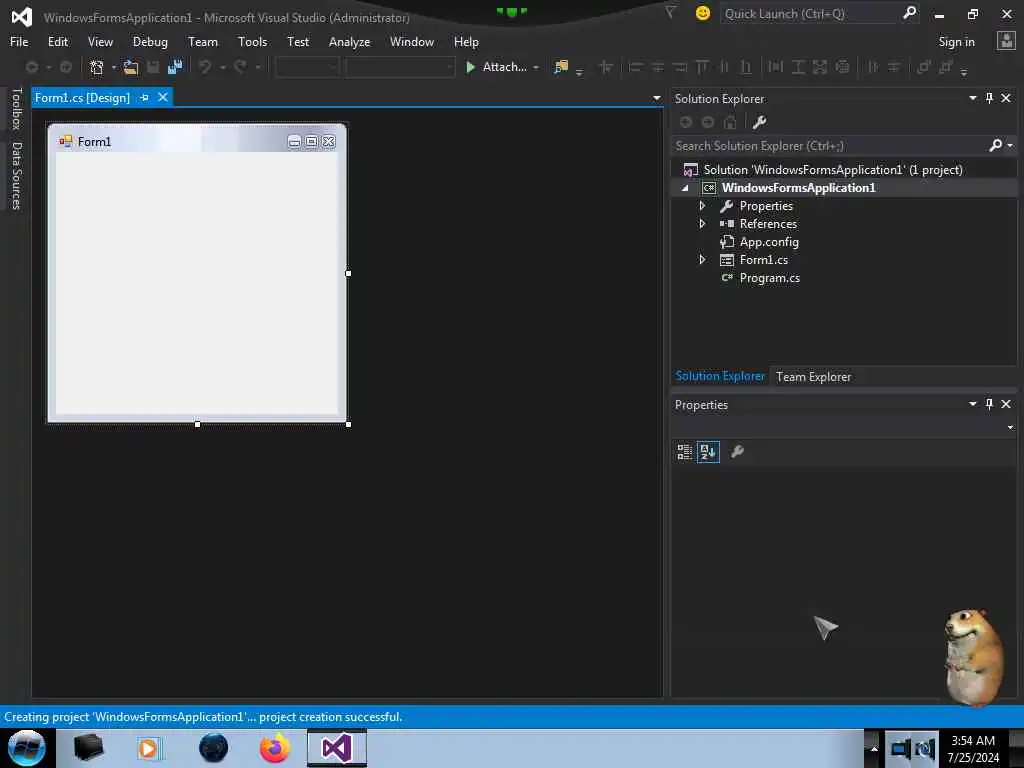Close the Form1.cs [Design] tab

pos(163,97)
